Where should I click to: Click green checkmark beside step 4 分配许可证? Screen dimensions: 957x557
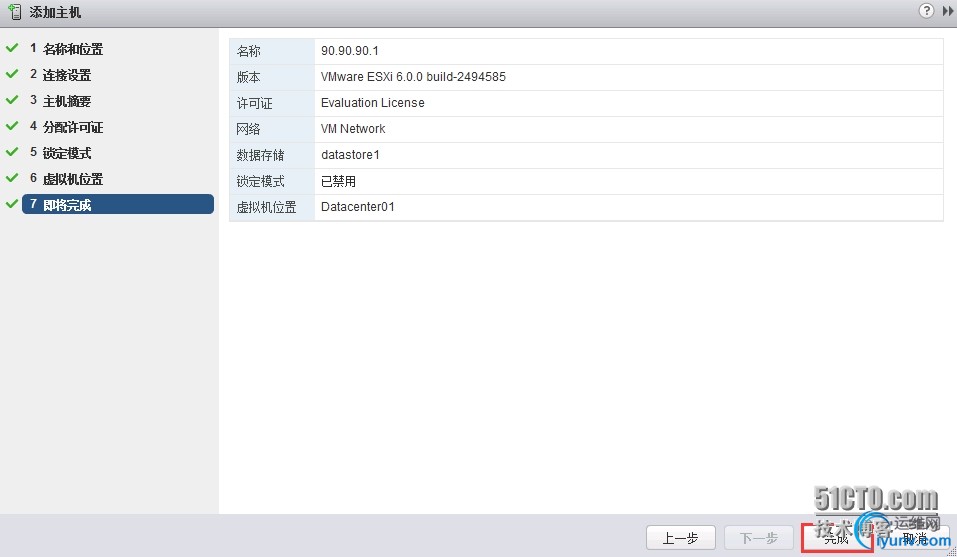click(12, 126)
